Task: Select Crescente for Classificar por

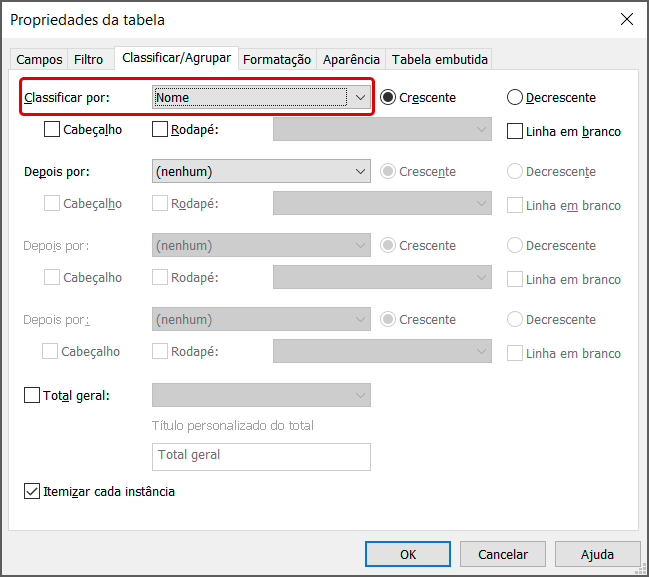Action: (x=388, y=98)
